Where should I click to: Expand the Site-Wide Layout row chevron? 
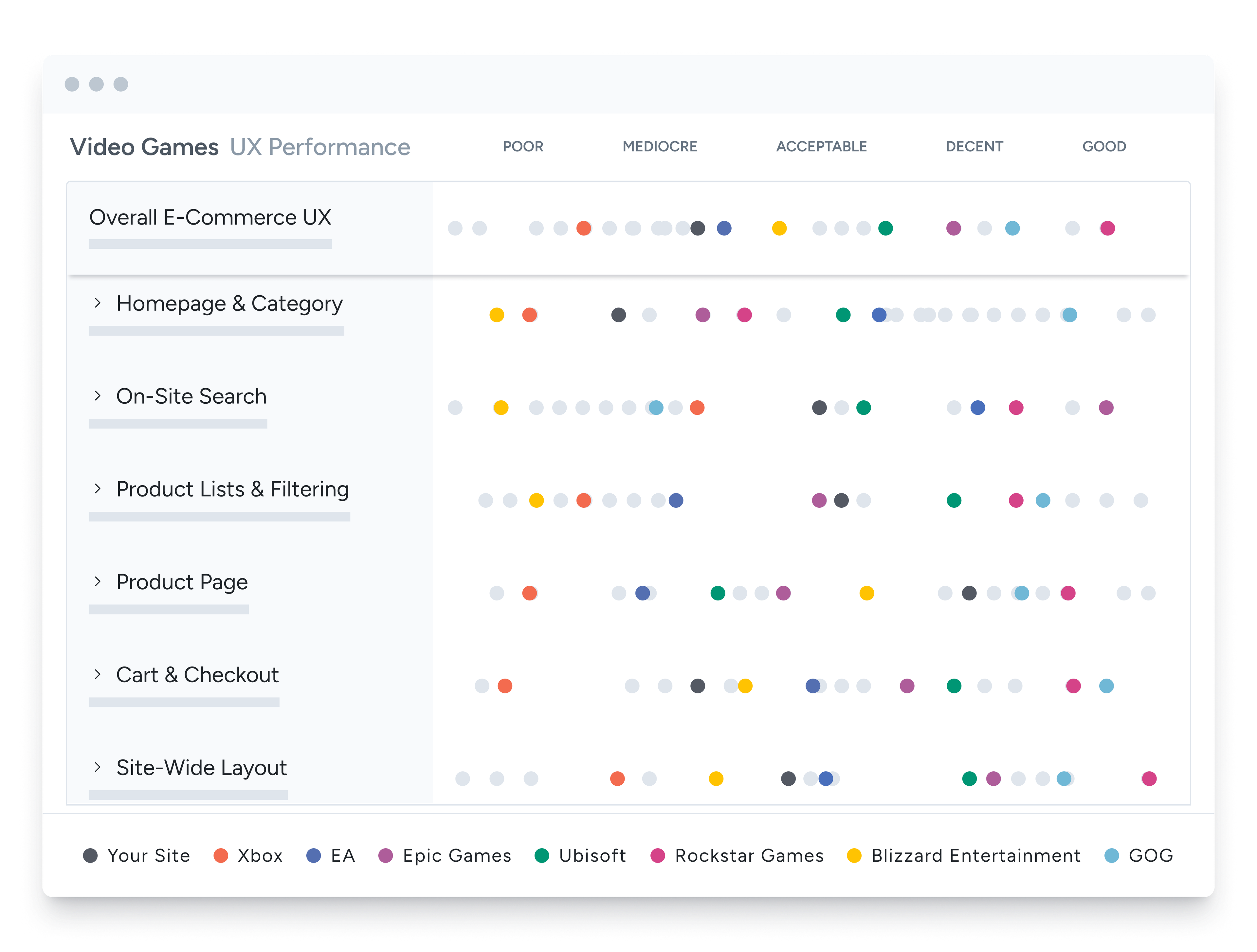pos(98,767)
